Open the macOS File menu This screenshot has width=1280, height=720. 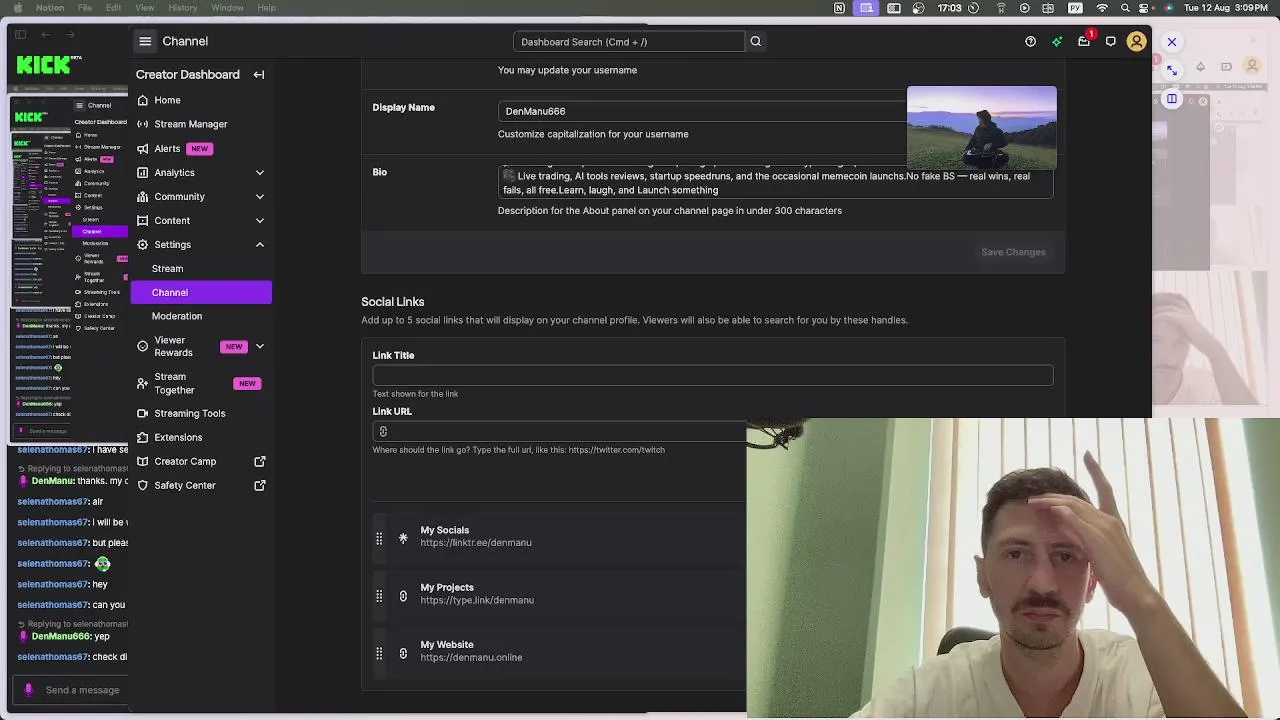click(x=85, y=8)
